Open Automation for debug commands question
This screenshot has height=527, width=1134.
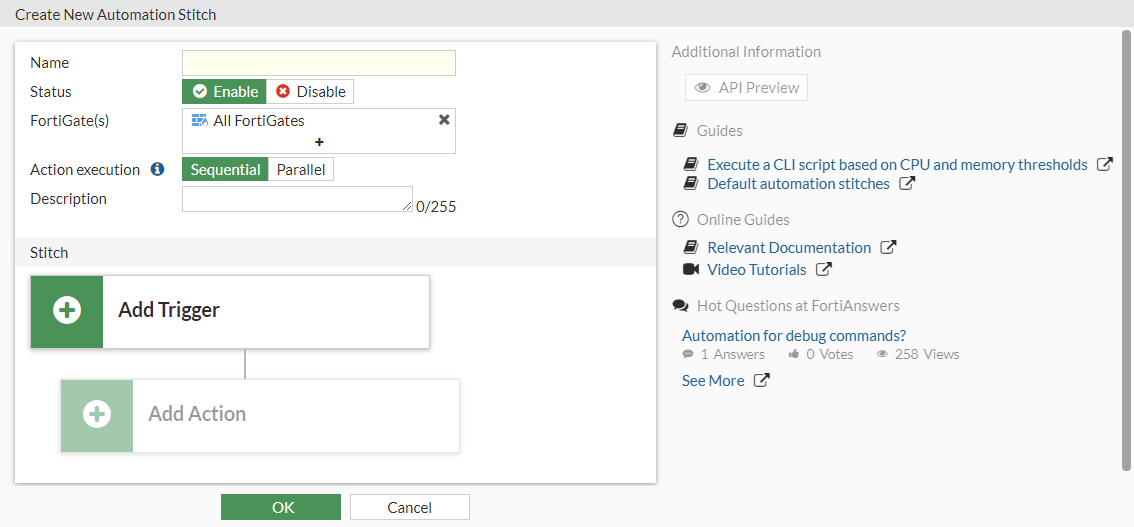click(x=793, y=336)
